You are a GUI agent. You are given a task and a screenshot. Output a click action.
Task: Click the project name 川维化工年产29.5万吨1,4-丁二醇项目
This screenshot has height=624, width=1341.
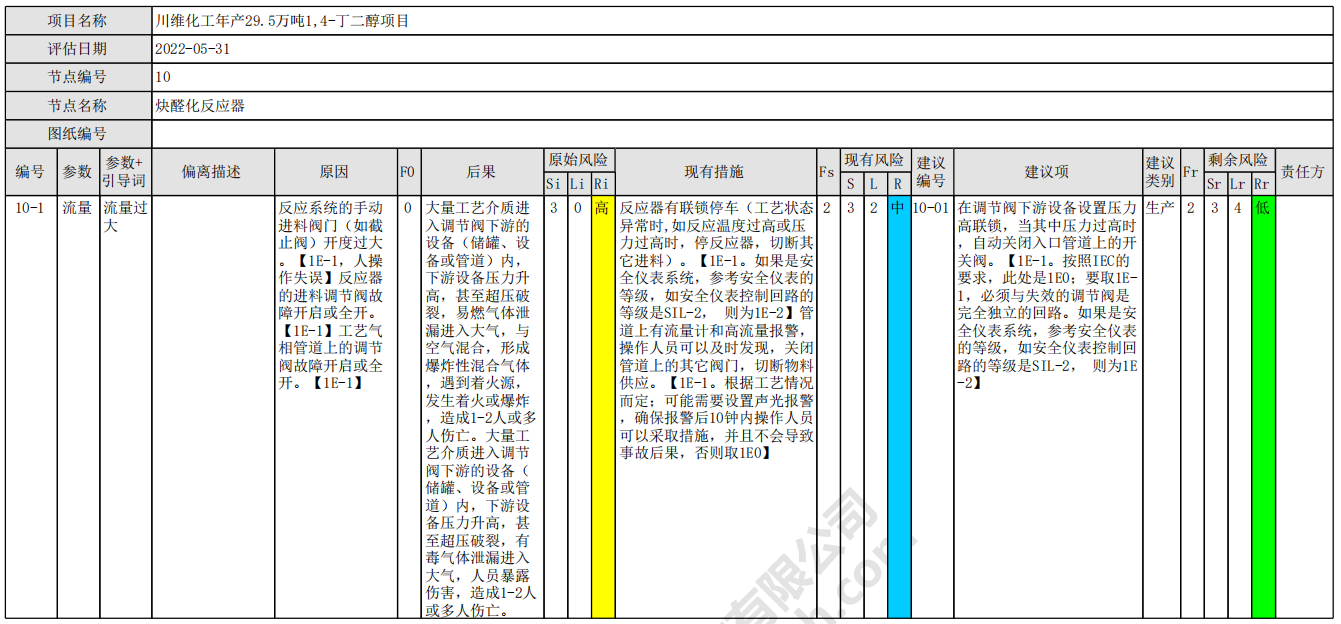coord(282,21)
